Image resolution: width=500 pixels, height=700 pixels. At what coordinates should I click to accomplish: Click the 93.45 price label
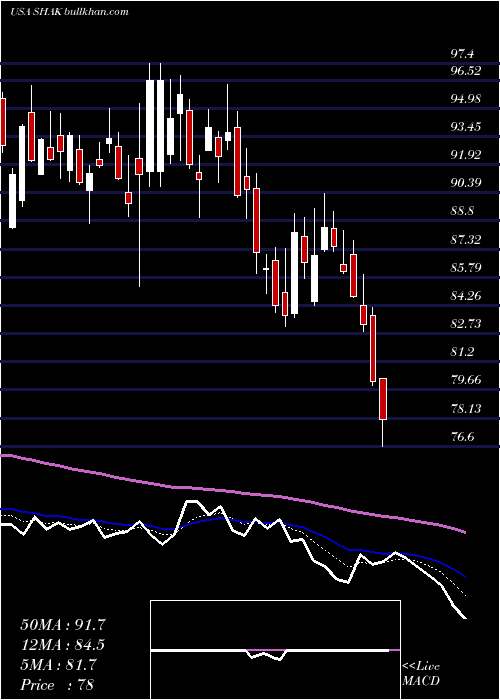pyautogui.click(x=466, y=127)
